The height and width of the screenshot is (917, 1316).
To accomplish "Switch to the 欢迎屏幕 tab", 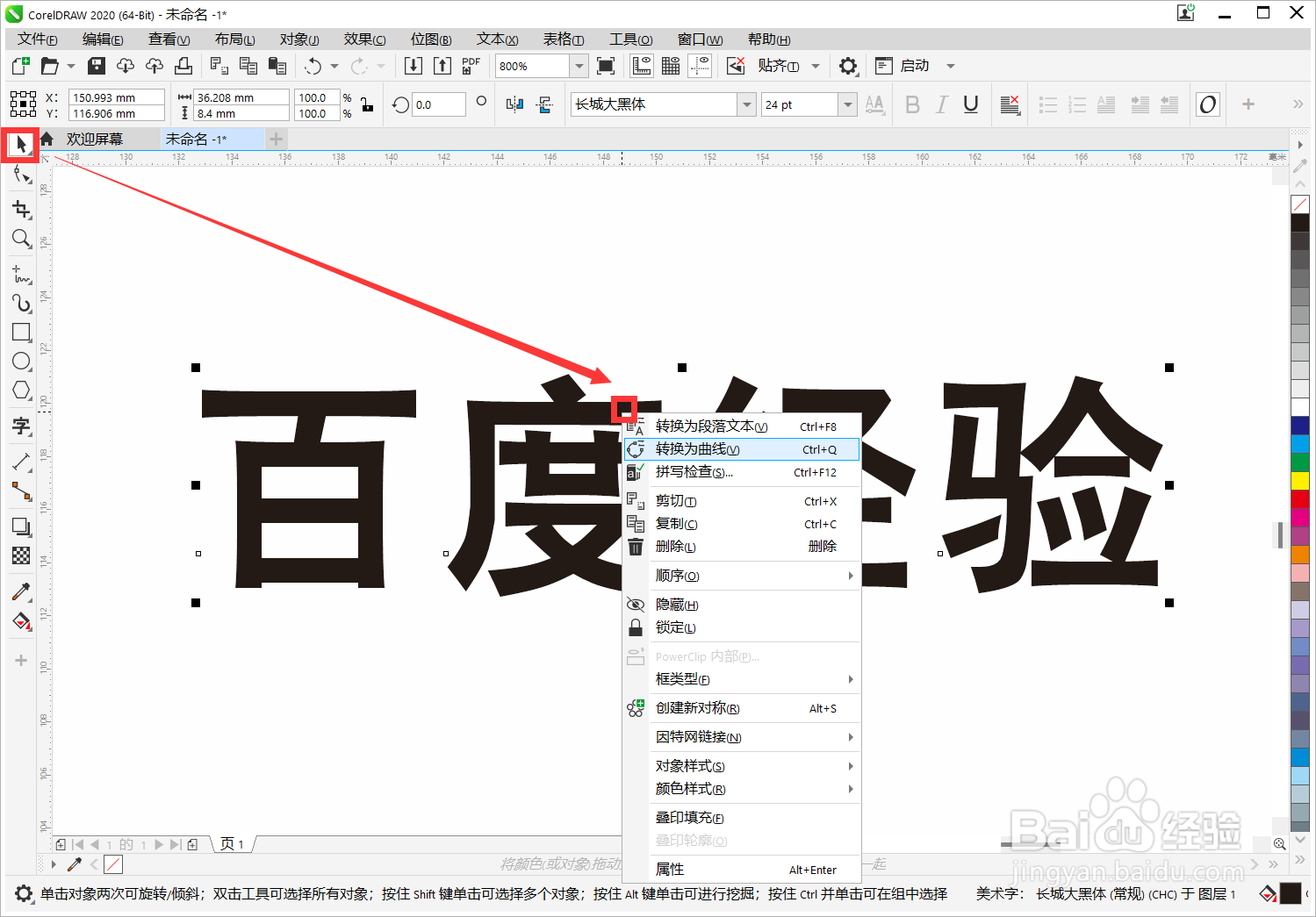I will click(95, 139).
